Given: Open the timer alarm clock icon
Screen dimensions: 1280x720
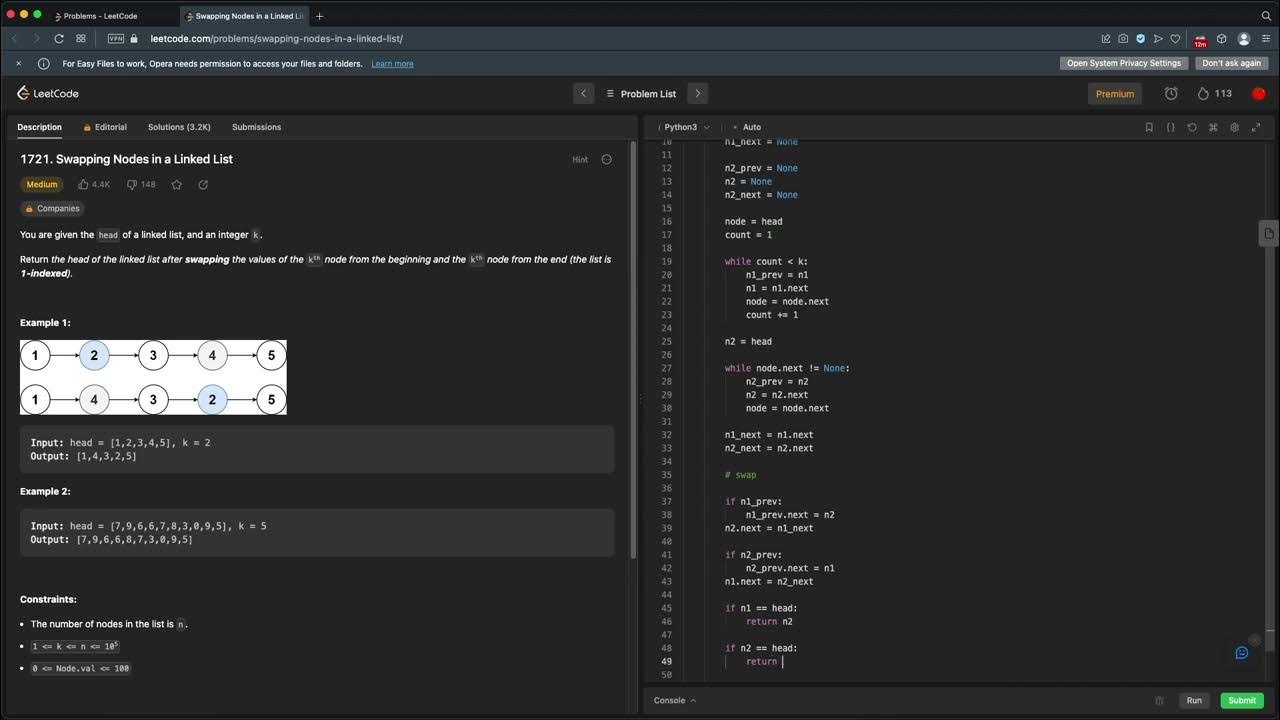Looking at the screenshot, I should (1171, 94).
